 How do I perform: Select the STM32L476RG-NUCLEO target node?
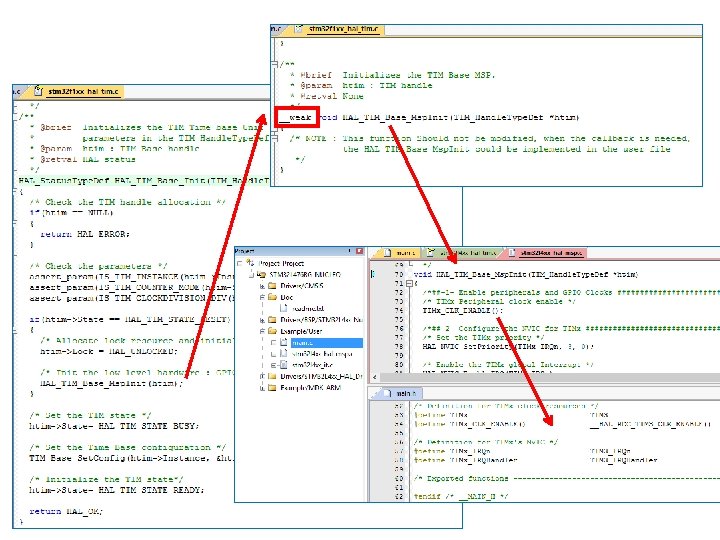[305, 275]
